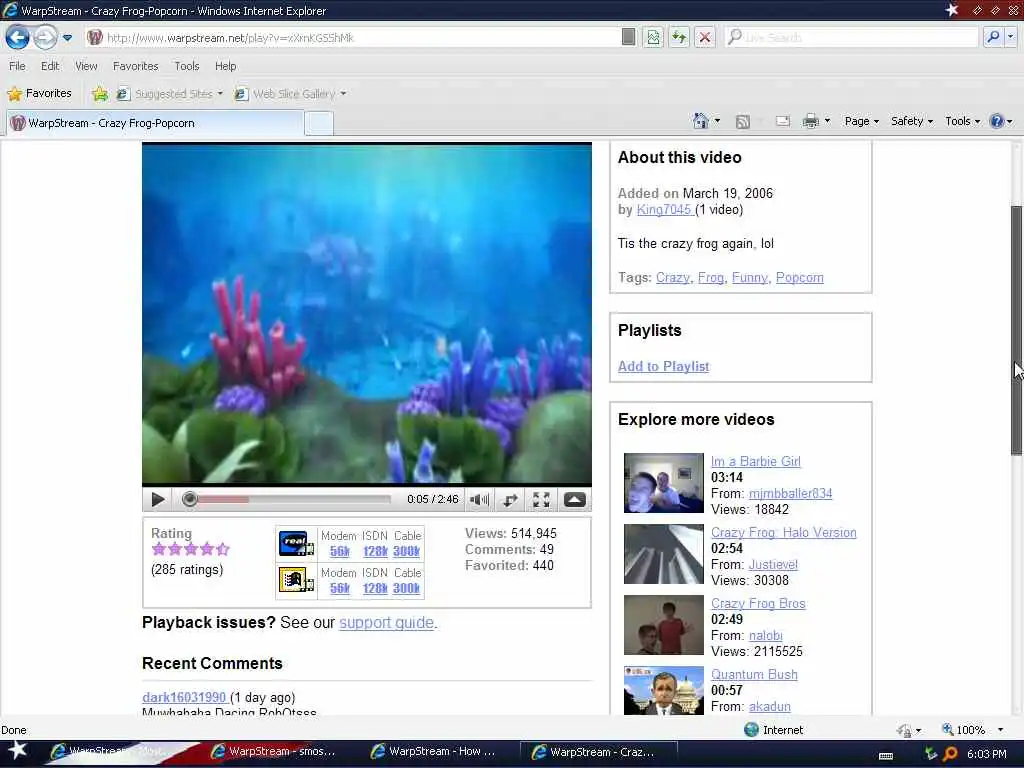
Task: Click the Read Mail icon
Action: [782, 121]
